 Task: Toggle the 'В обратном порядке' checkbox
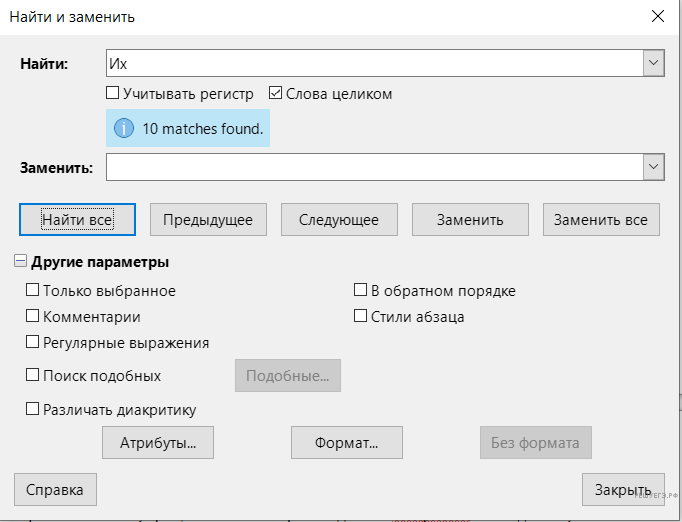click(361, 291)
